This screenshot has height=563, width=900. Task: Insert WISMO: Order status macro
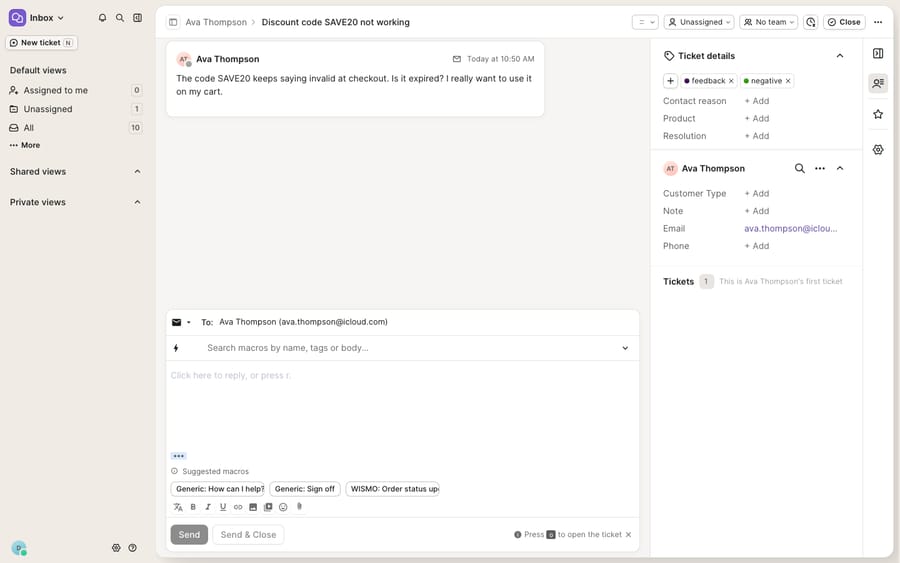[393, 489]
